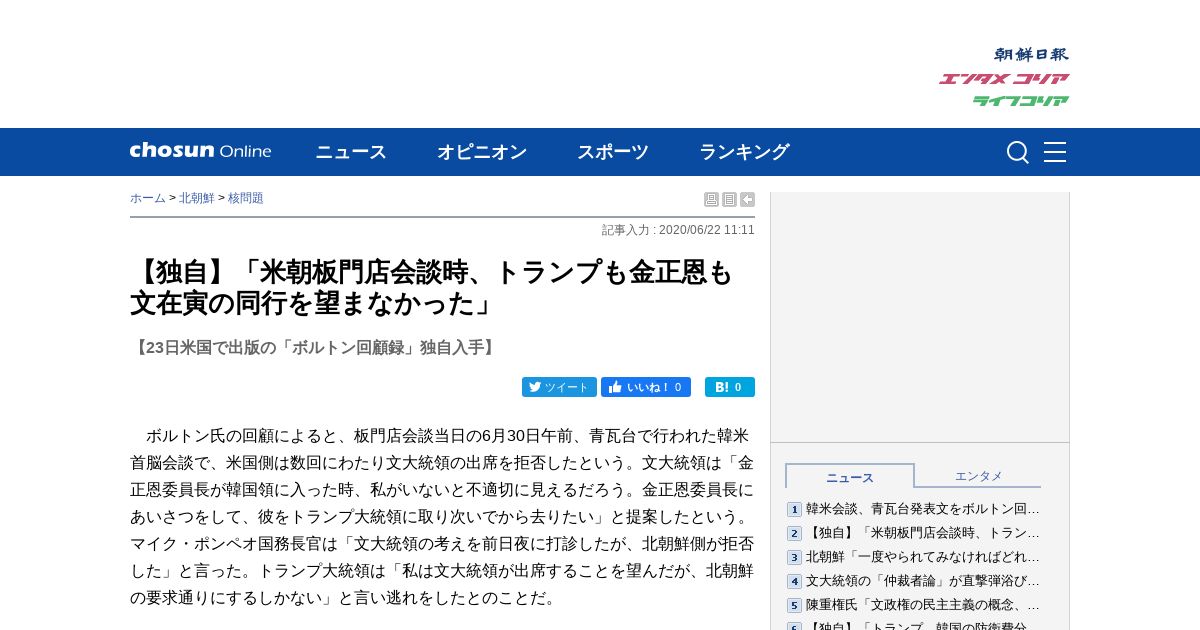
Task: Switch to the エンタメ ranking tab
Action: [978, 476]
